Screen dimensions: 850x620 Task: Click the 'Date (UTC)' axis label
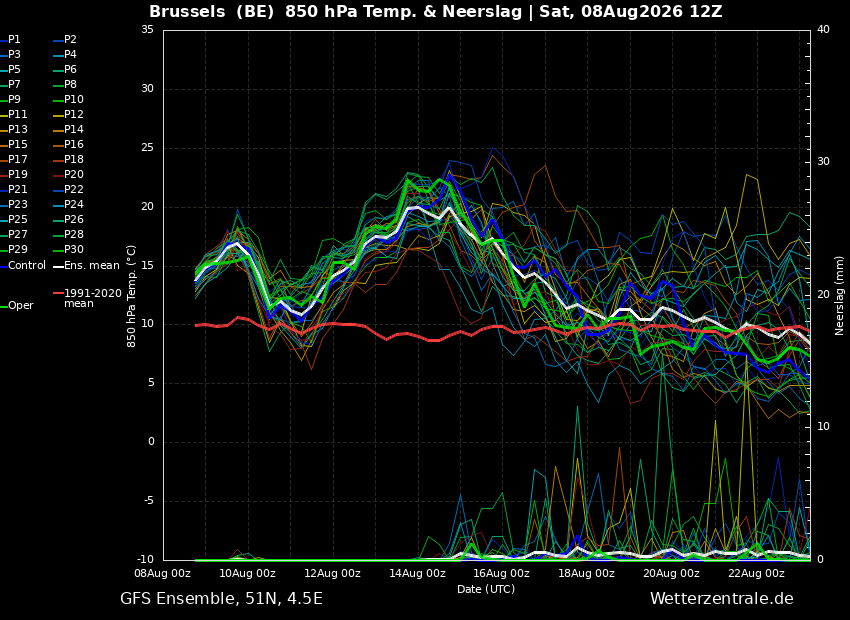(486, 589)
